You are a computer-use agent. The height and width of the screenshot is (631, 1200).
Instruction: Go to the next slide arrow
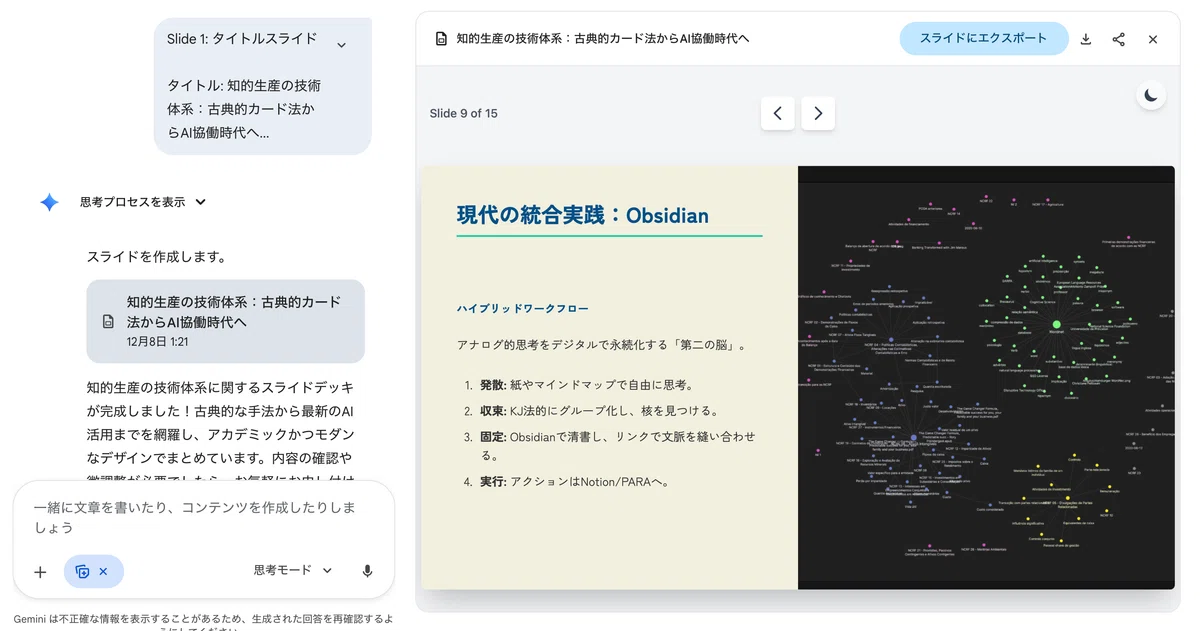point(818,113)
